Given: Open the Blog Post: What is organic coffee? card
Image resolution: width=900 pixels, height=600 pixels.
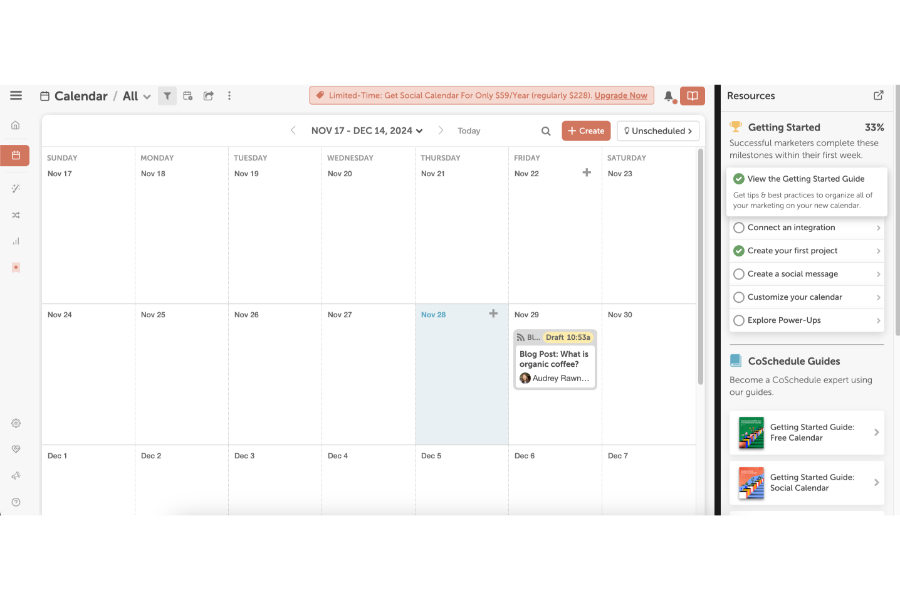Looking at the screenshot, I should 555,359.
